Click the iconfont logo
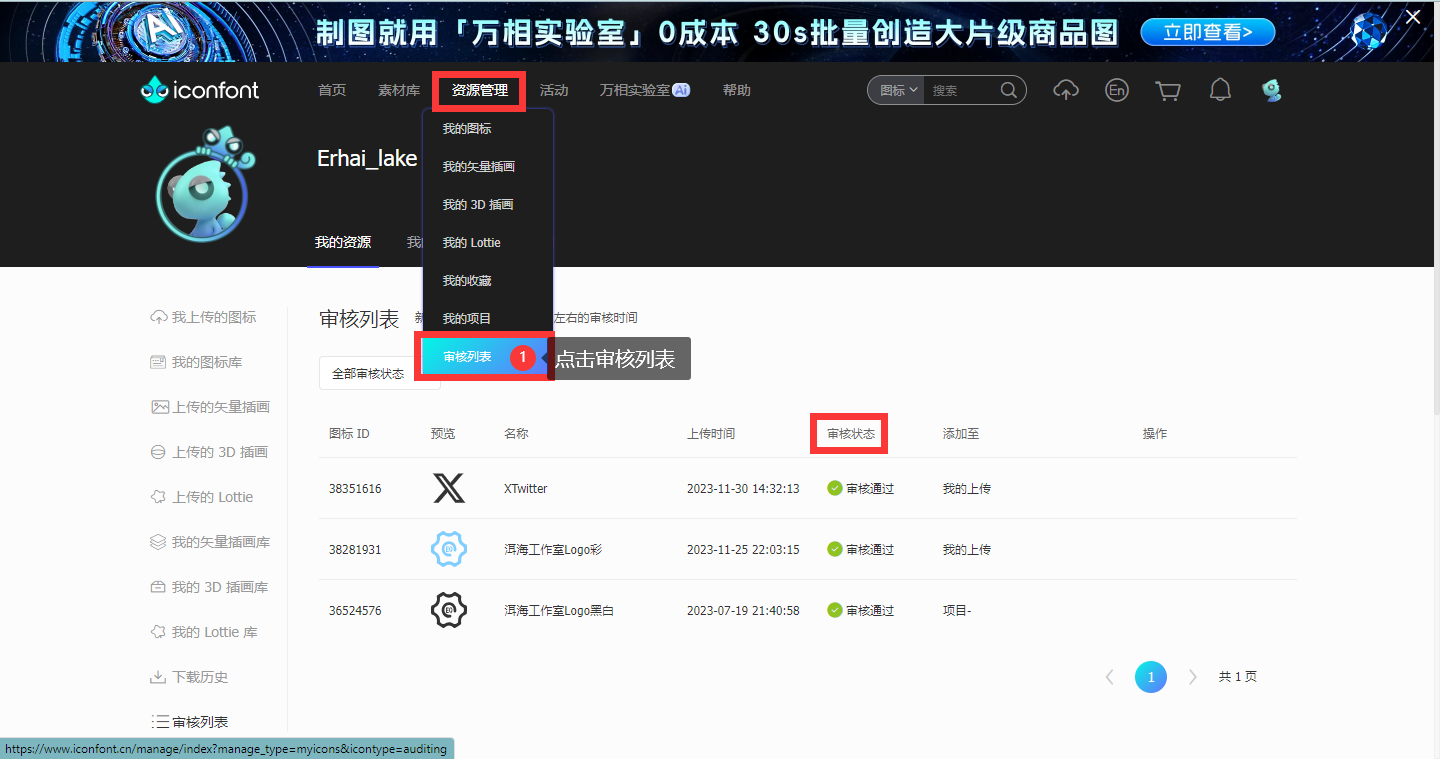 (200, 90)
